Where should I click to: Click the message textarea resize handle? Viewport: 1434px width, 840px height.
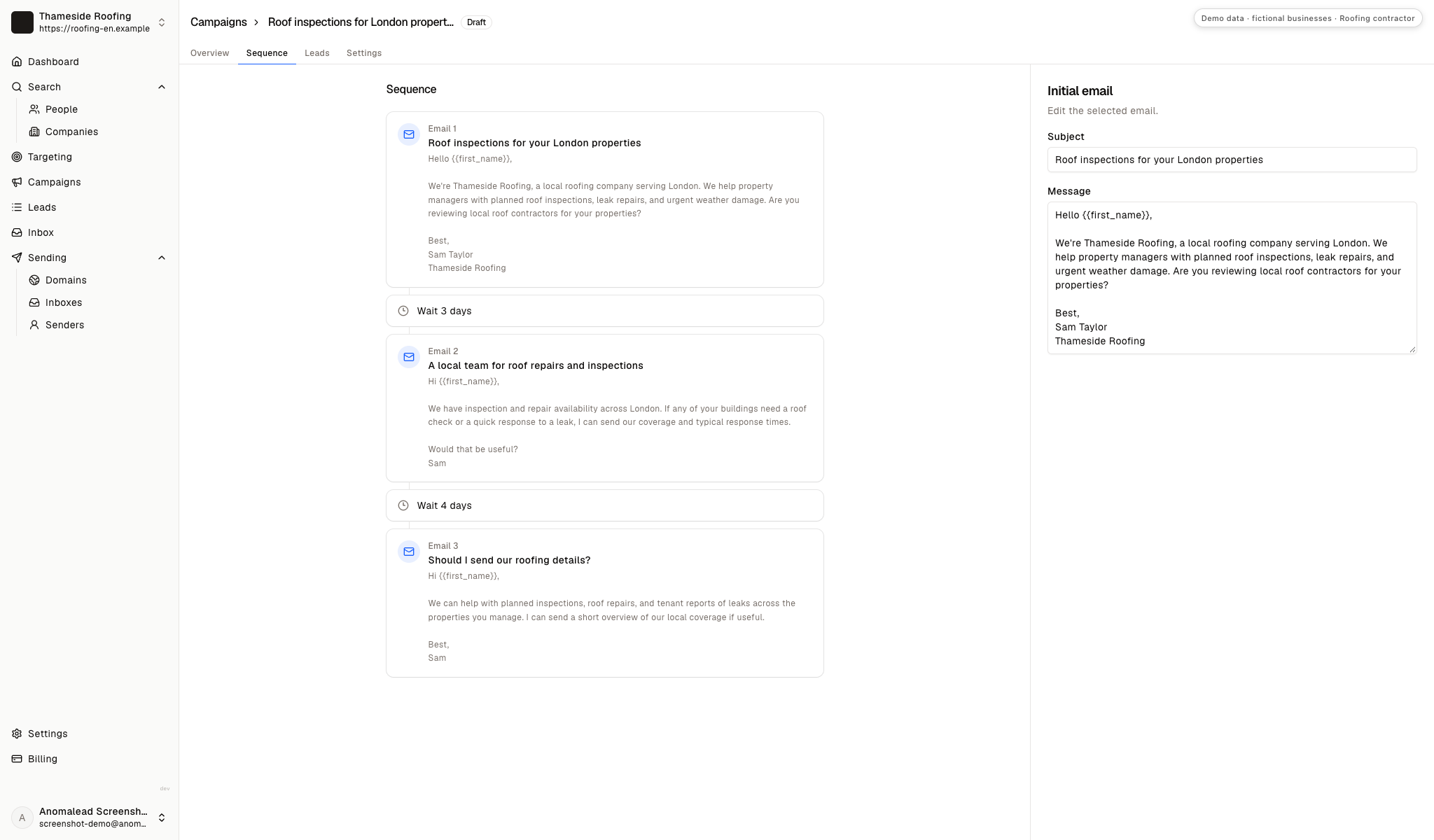1412,349
